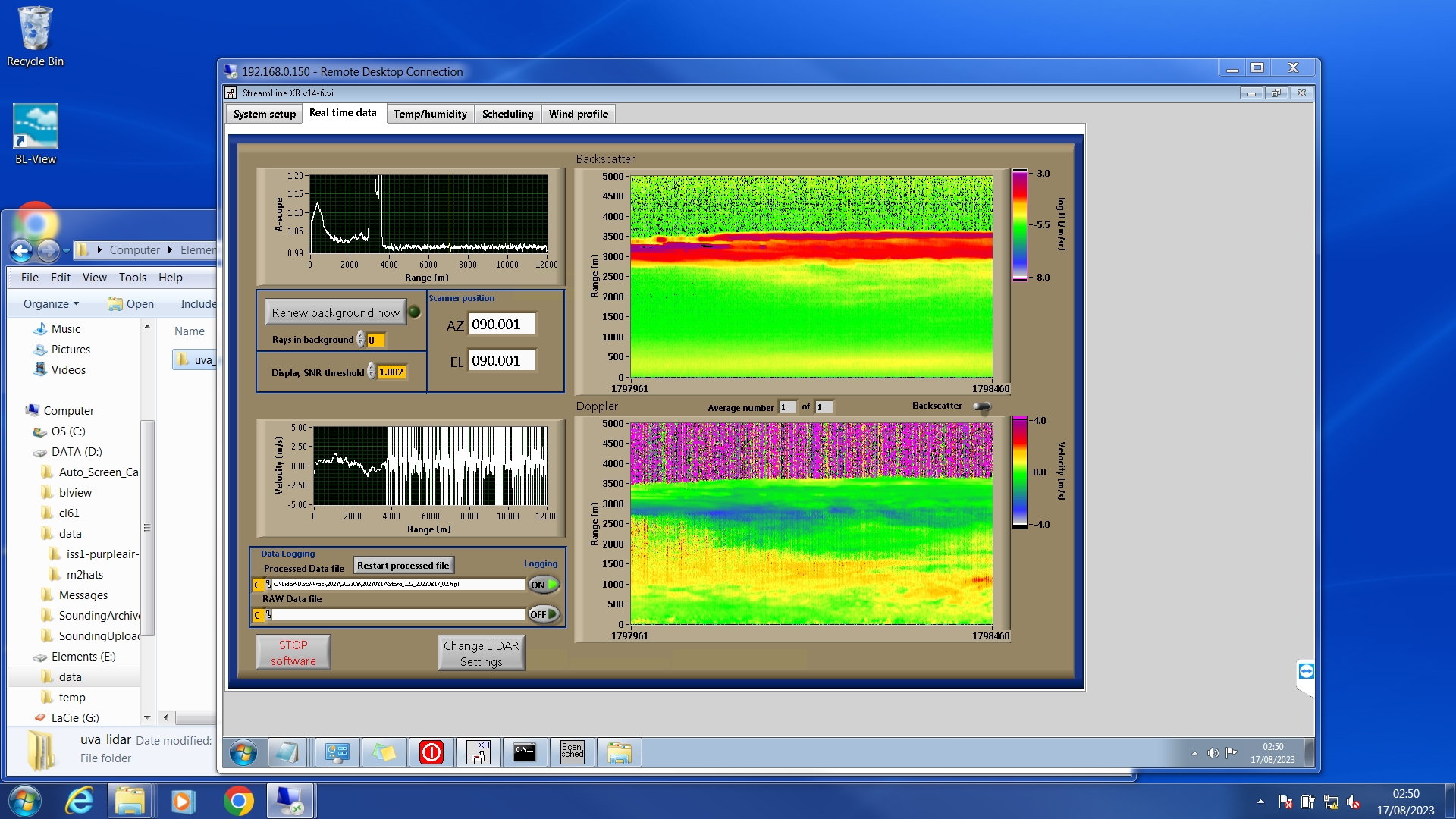Turn off processed data file logging
Screen dimensions: 1456x819
click(544, 585)
